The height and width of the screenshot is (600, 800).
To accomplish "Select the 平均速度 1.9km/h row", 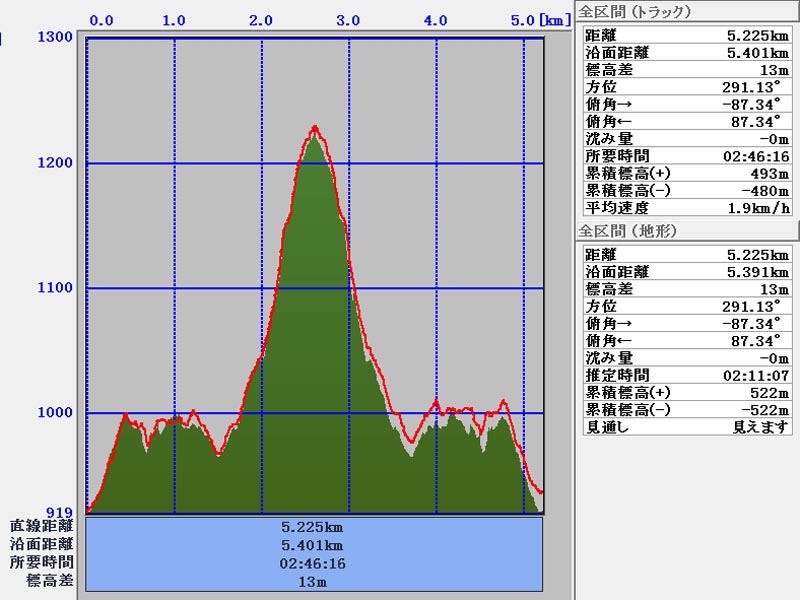I will point(687,208).
